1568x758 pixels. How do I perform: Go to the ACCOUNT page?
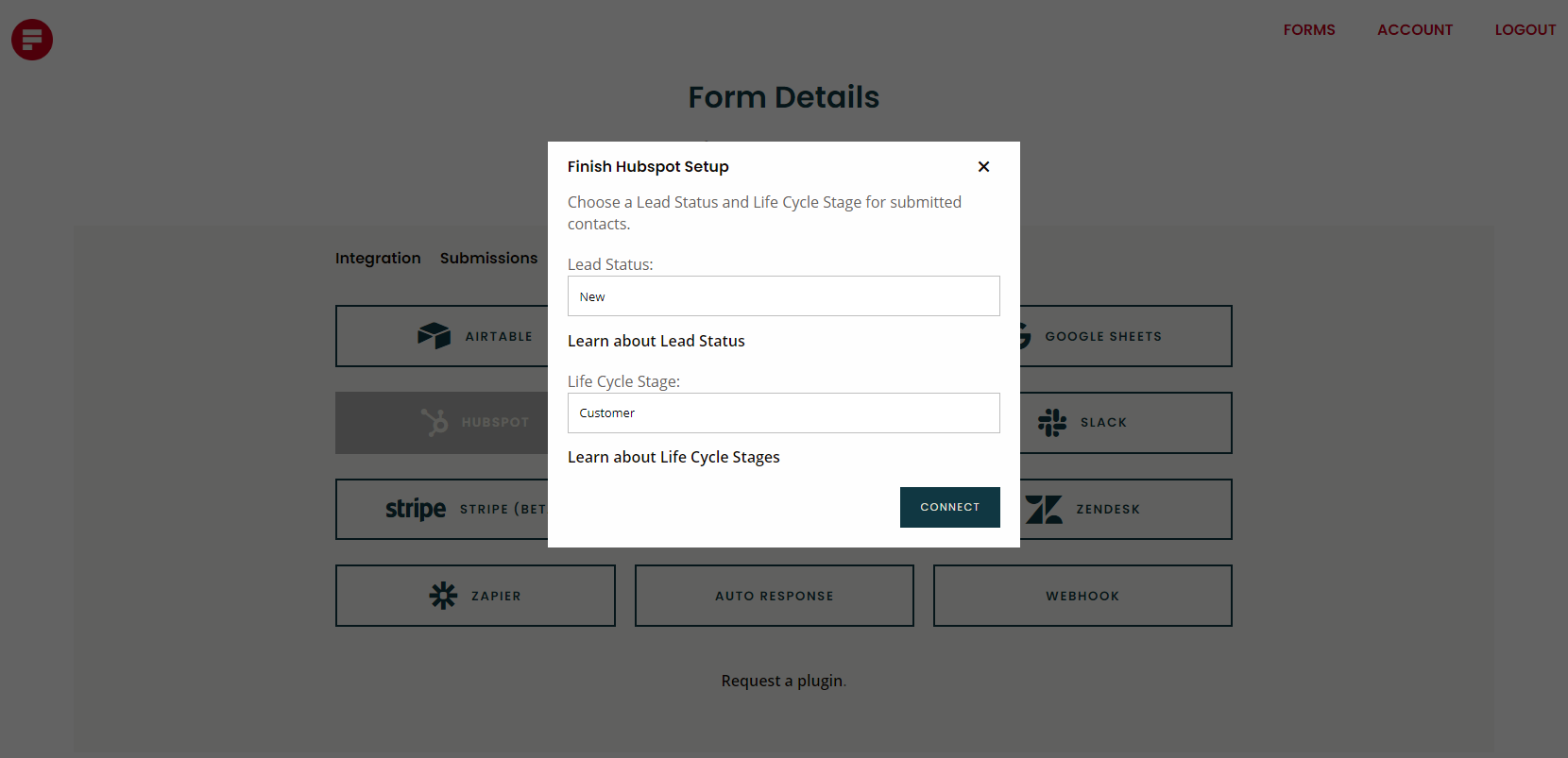point(1415,29)
